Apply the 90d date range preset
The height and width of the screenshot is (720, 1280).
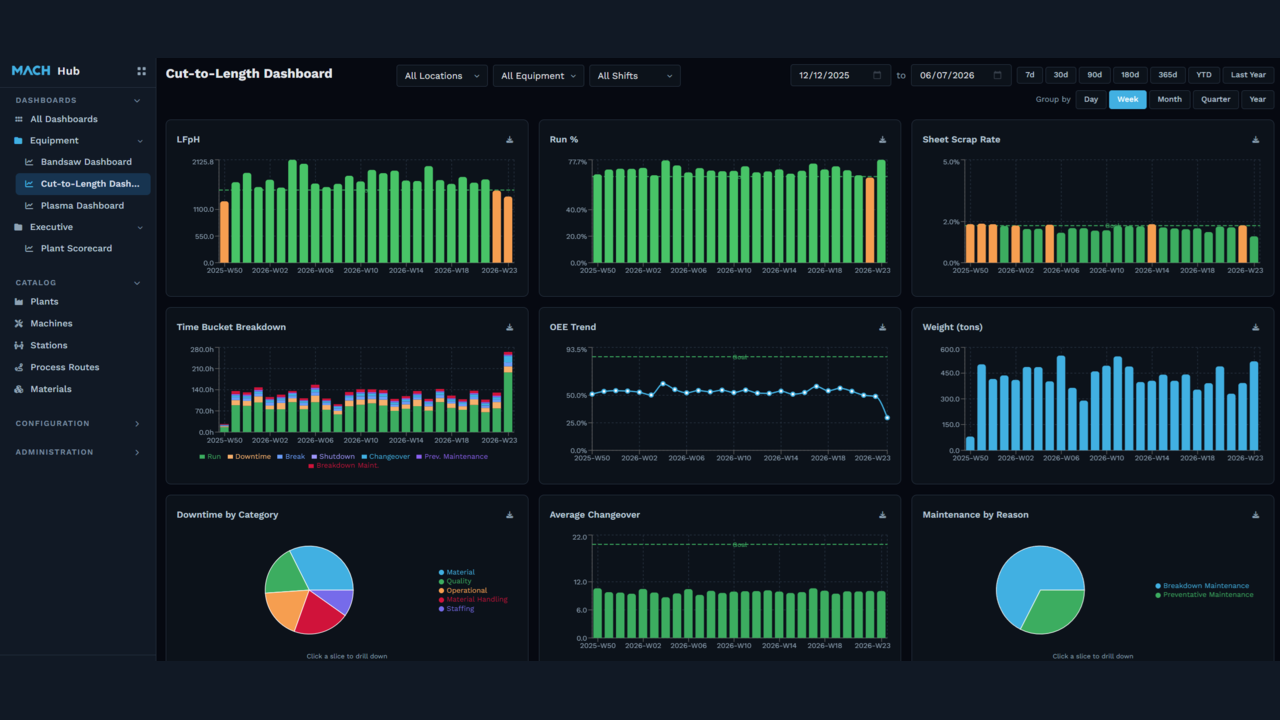(1095, 75)
